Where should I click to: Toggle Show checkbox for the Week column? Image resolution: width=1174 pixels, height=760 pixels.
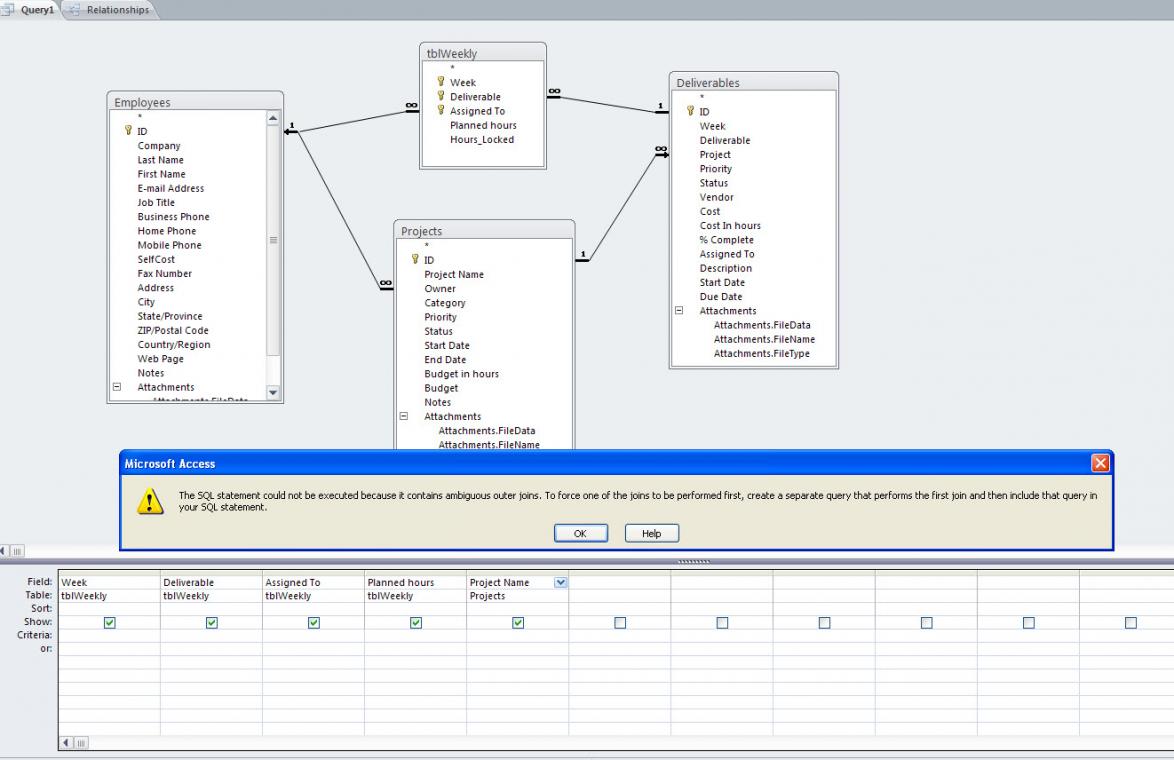[109, 622]
